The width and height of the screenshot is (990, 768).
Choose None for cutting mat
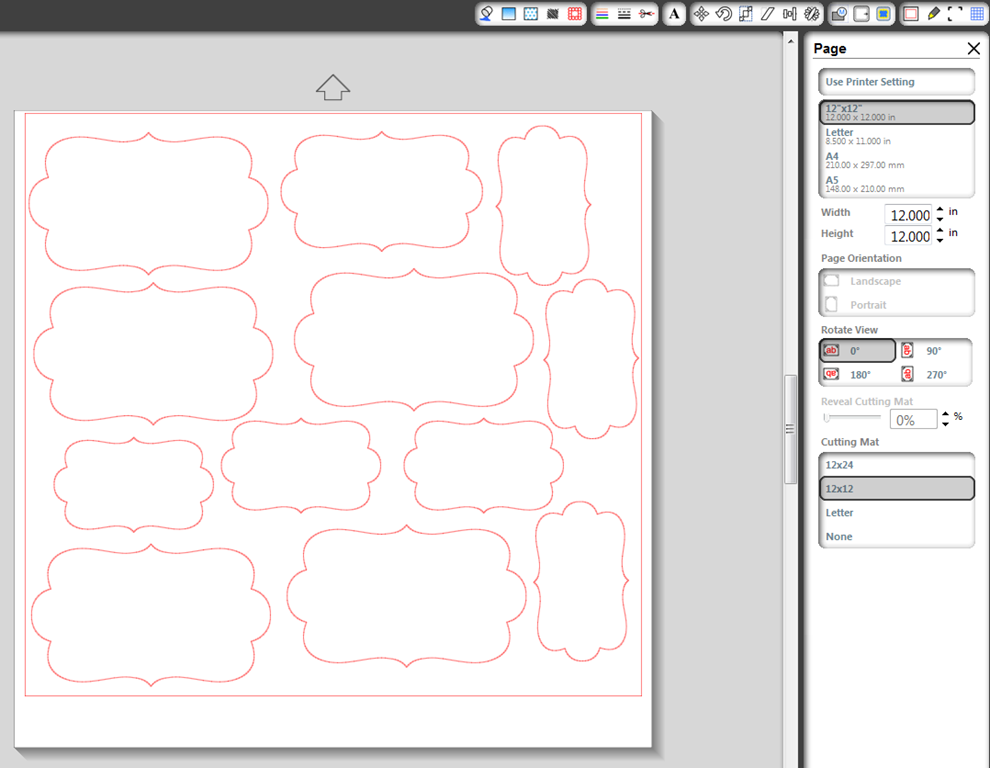pyautogui.click(x=897, y=536)
